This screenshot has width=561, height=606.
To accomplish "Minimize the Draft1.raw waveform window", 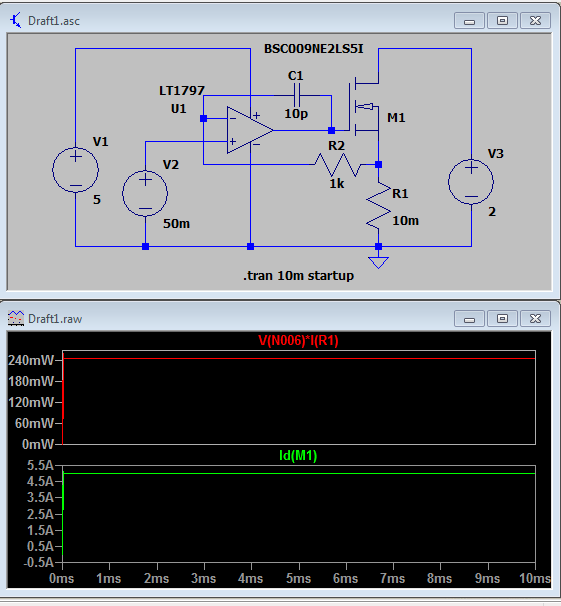I will coord(469,319).
